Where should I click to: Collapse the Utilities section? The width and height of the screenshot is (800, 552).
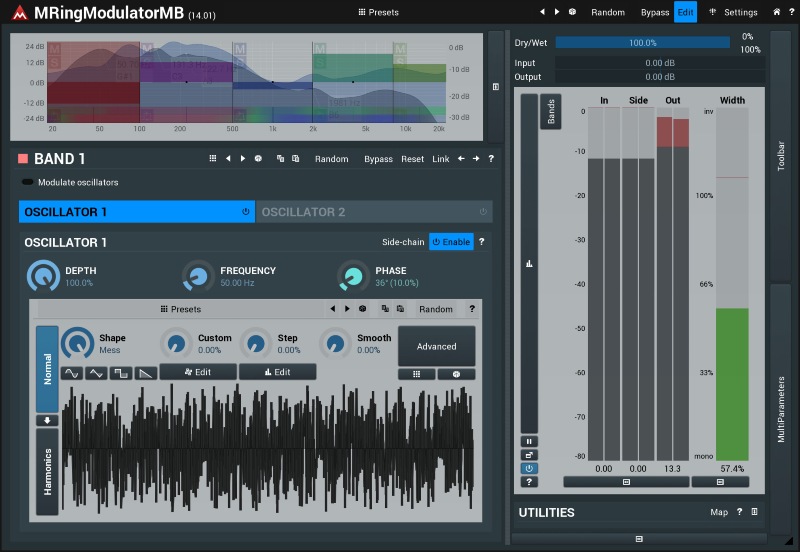(755, 512)
